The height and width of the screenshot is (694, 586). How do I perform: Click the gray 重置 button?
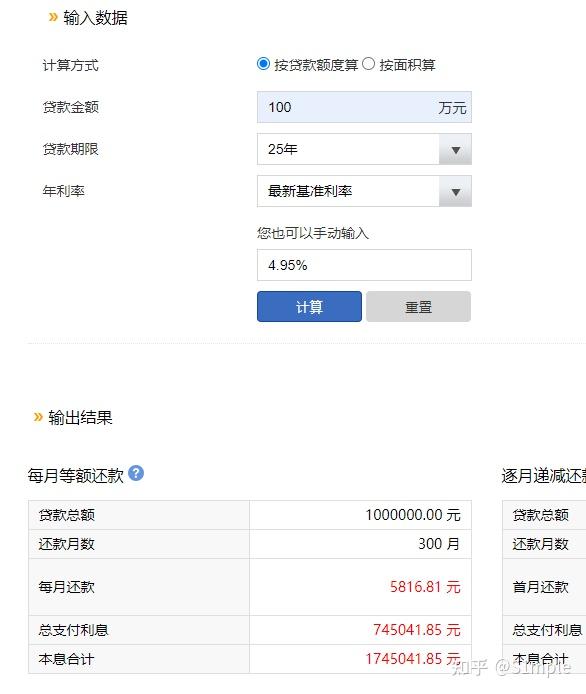pos(418,306)
